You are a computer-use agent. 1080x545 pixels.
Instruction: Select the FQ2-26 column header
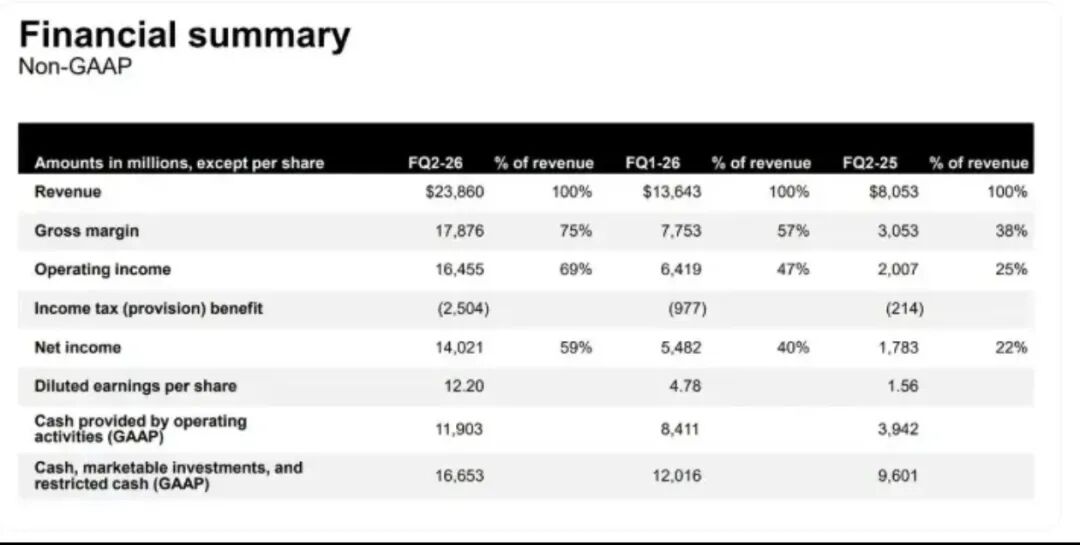pyautogui.click(x=435, y=163)
